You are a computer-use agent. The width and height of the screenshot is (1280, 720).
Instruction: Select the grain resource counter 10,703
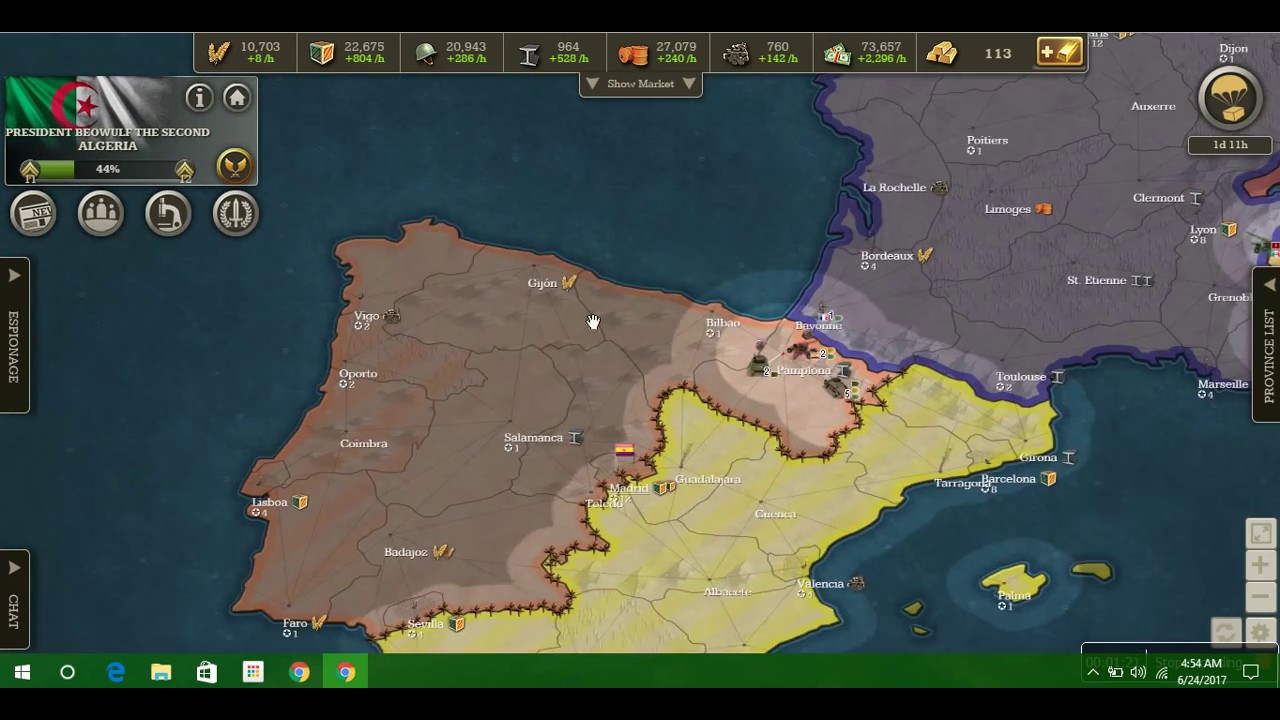point(246,53)
